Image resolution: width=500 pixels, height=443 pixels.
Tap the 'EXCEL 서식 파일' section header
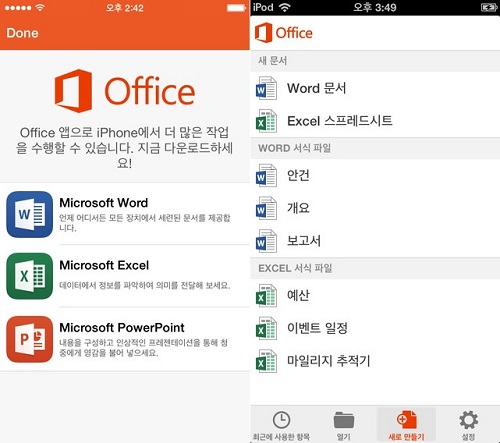(x=375, y=268)
